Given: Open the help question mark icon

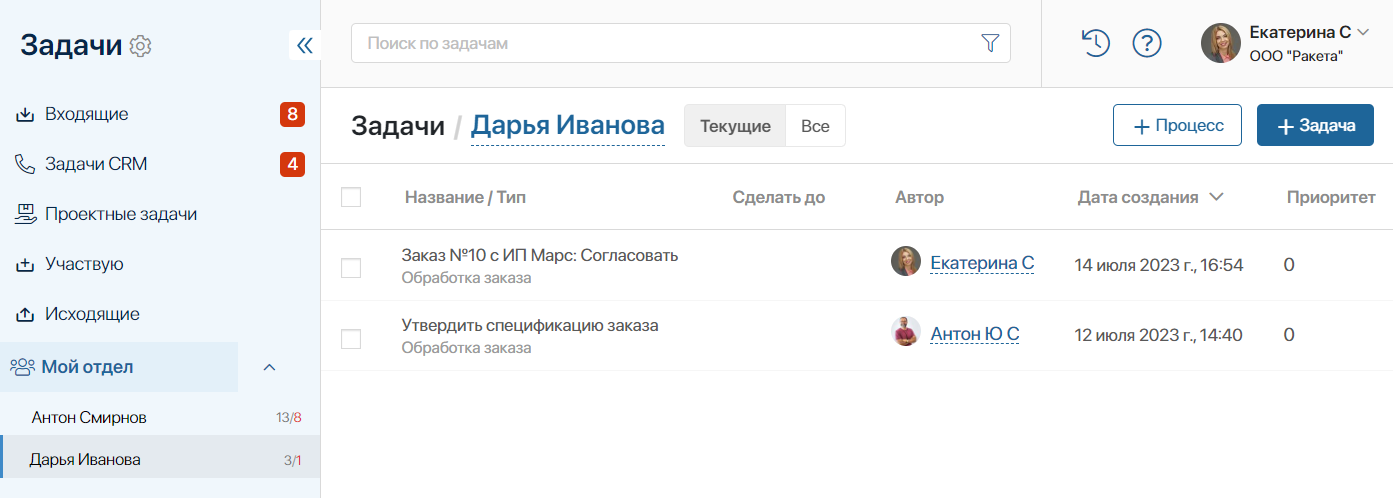Looking at the screenshot, I should [1146, 43].
